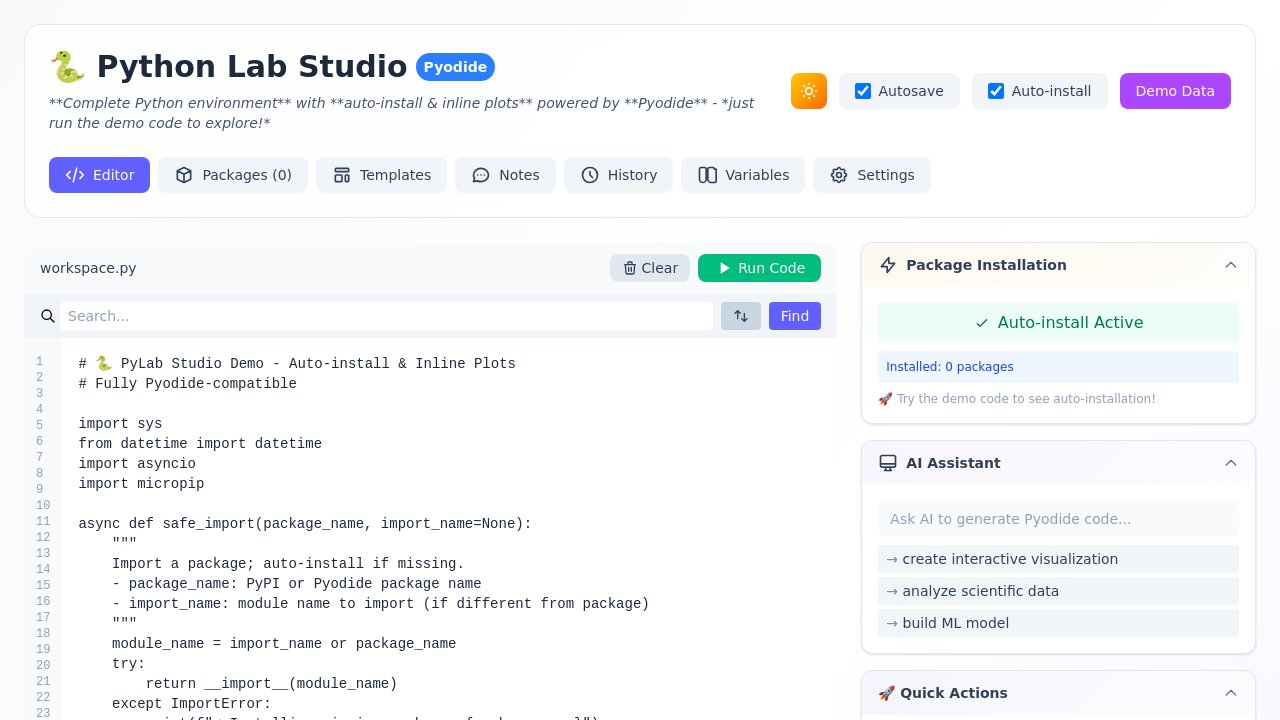Collapse the Package Installation panel
Image resolution: width=1280 pixels, height=720 pixels.
[1231, 265]
